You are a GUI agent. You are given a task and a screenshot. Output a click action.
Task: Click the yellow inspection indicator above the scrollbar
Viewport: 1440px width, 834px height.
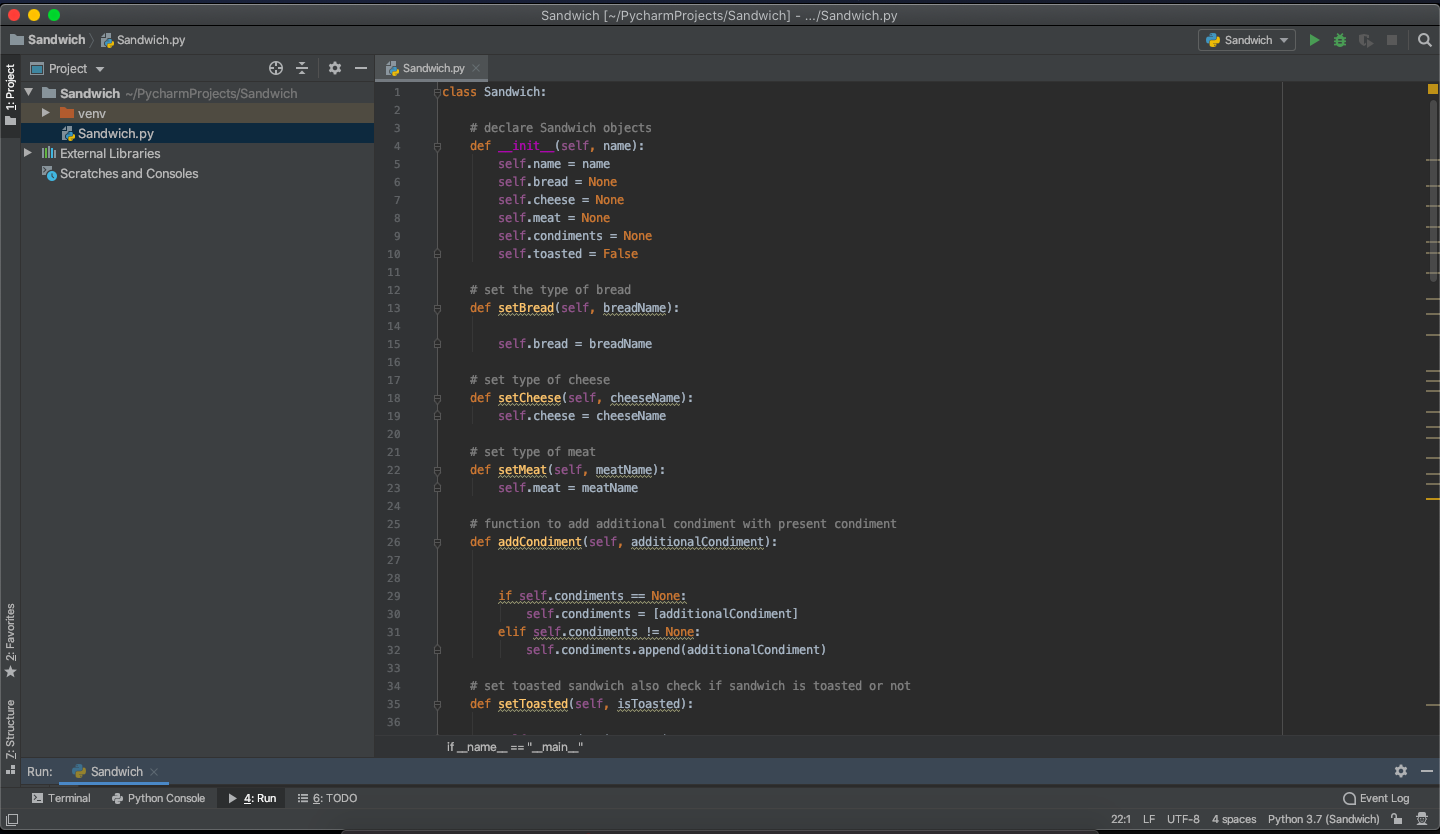pyautogui.click(x=1432, y=90)
